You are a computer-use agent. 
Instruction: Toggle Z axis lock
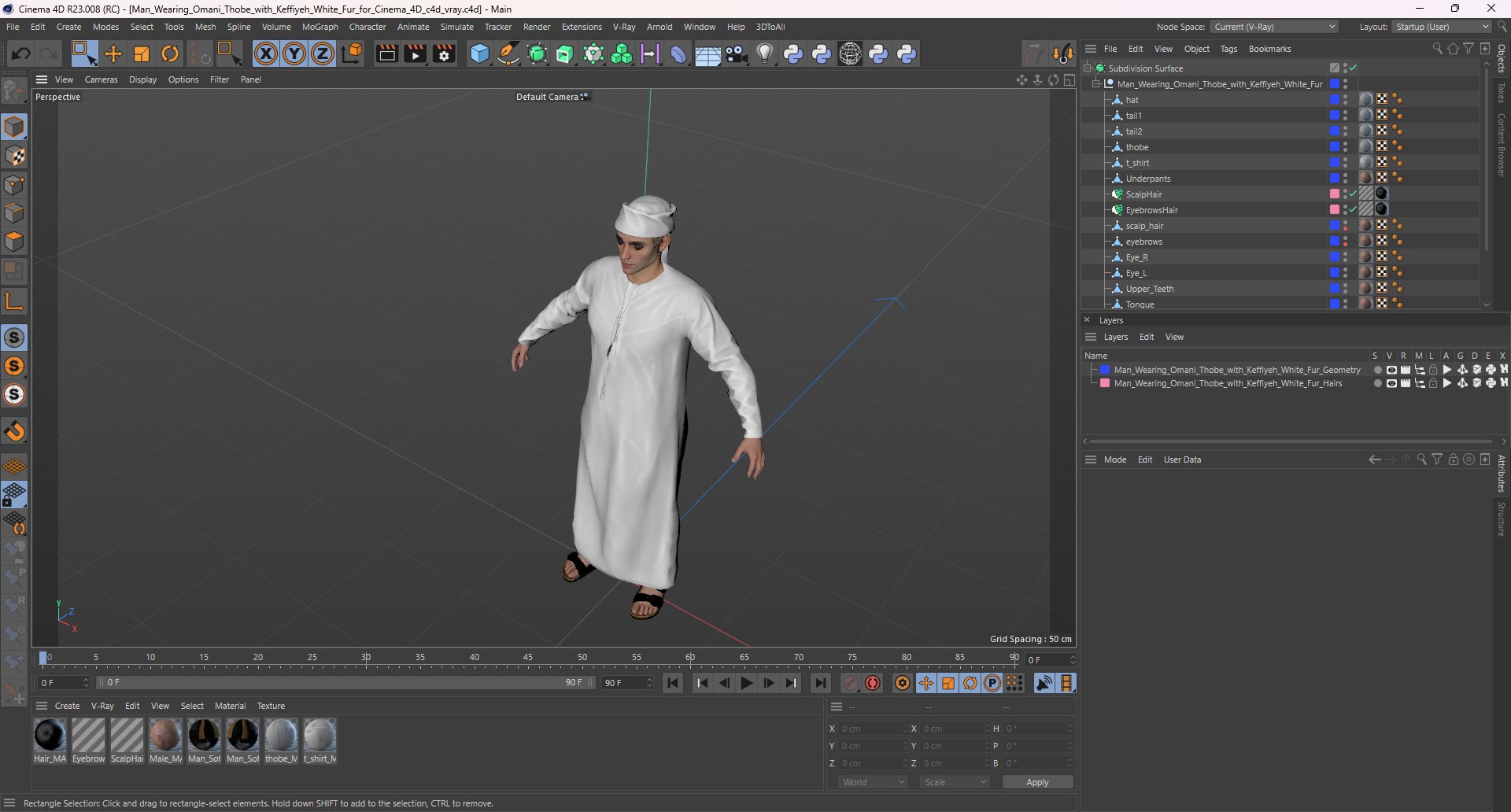click(x=323, y=54)
